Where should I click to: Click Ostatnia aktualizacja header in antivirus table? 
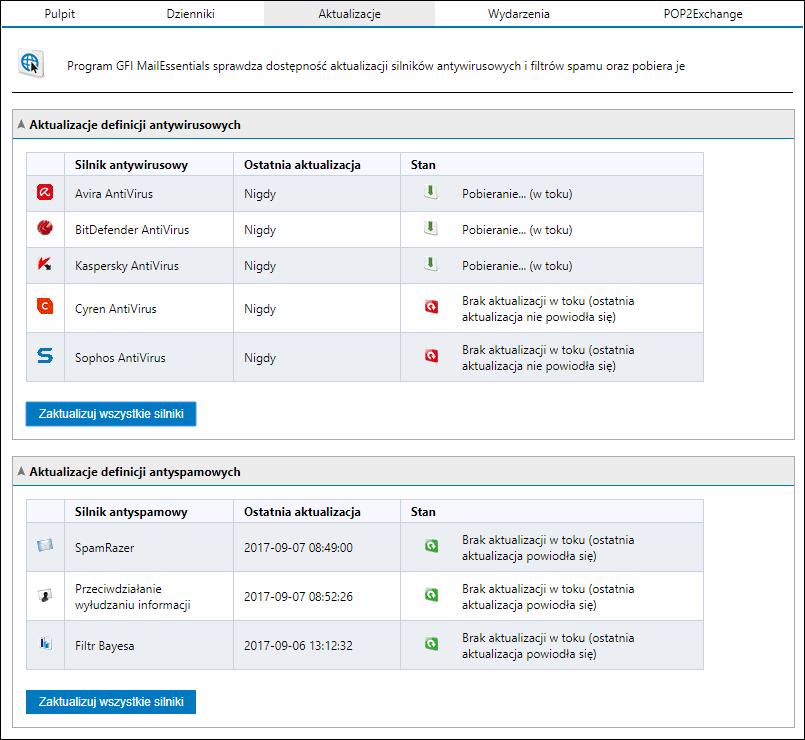click(302, 165)
